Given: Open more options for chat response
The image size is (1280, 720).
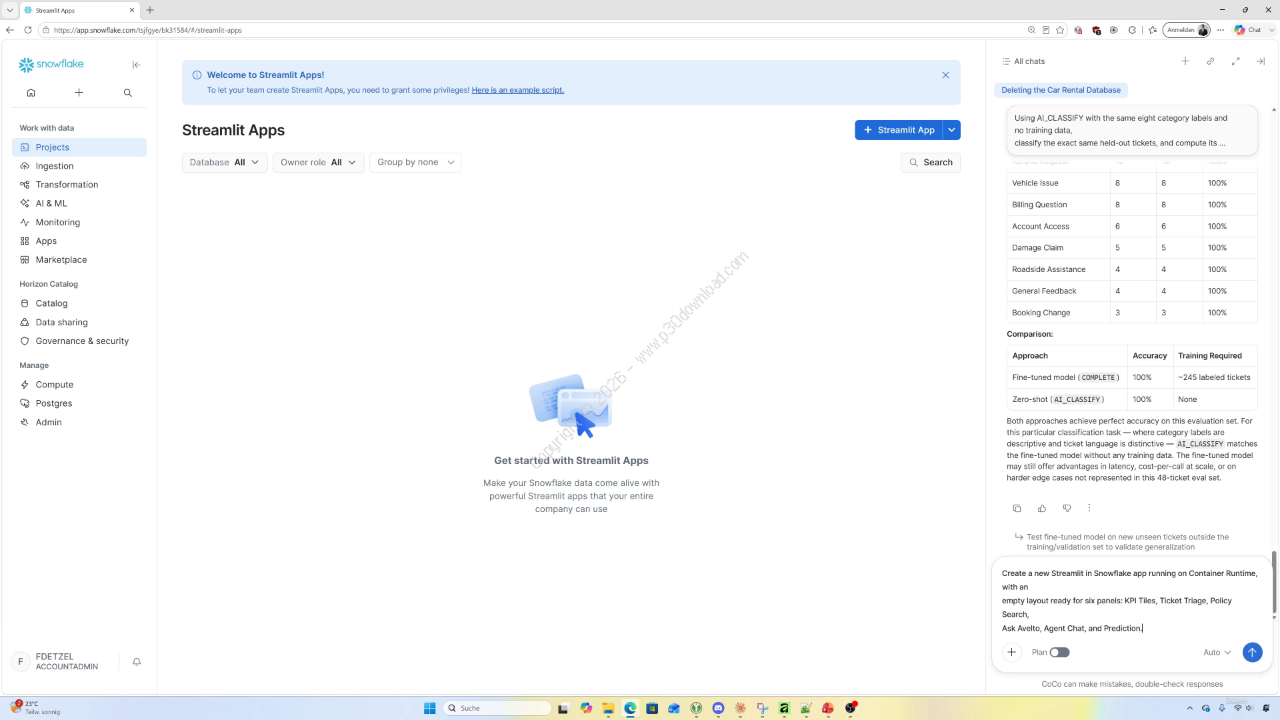Looking at the screenshot, I should click(x=1089, y=508).
